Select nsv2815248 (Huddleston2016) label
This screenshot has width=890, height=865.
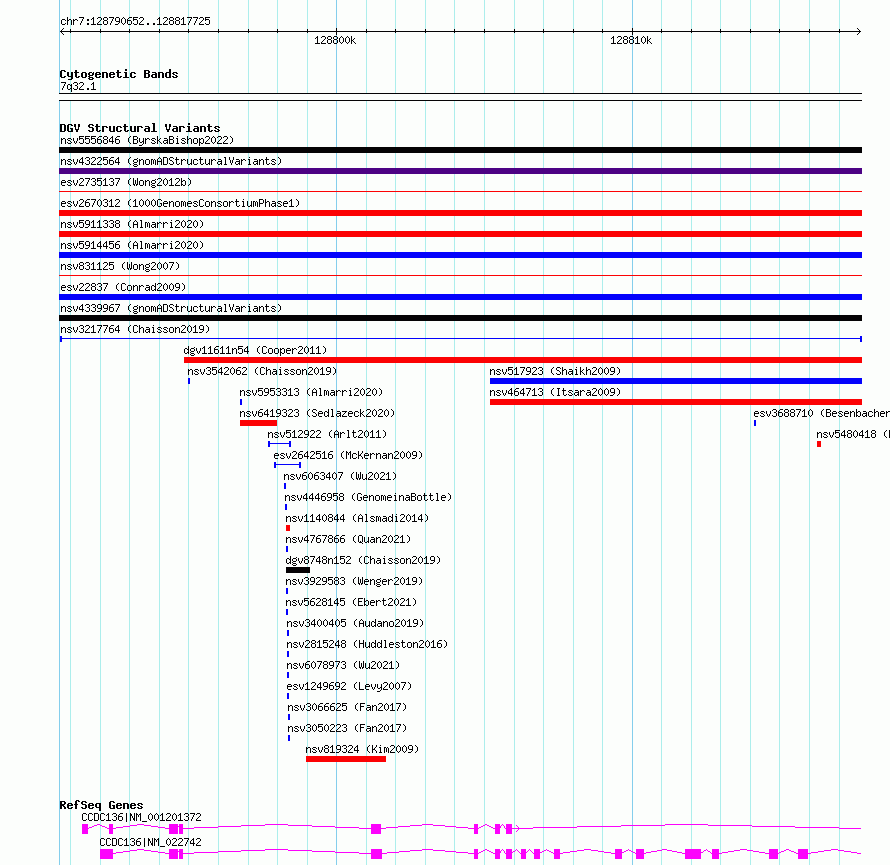[x=367, y=644]
